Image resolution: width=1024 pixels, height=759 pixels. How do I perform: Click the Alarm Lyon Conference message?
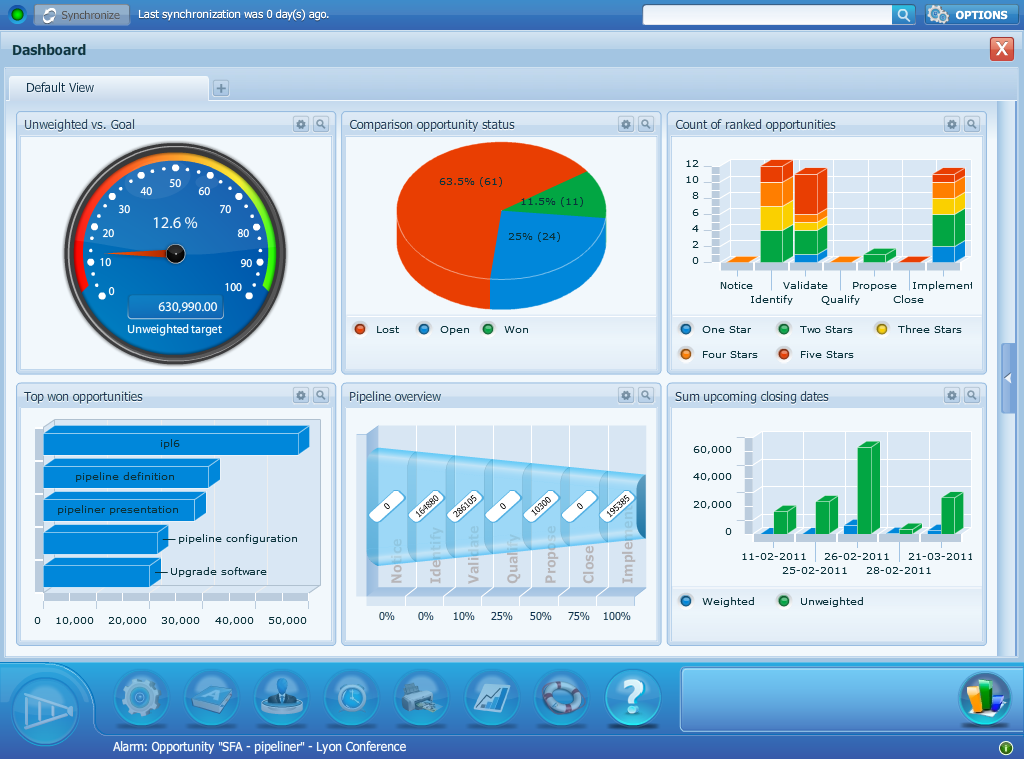pyautogui.click(x=259, y=747)
